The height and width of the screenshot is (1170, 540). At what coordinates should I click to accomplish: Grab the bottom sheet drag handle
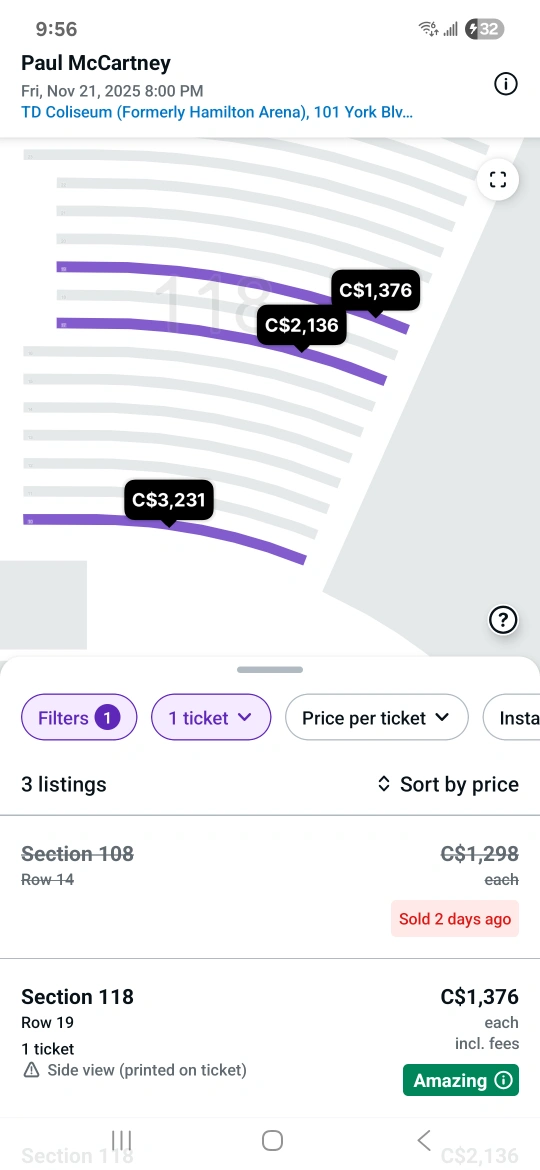[x=270, y=669]
